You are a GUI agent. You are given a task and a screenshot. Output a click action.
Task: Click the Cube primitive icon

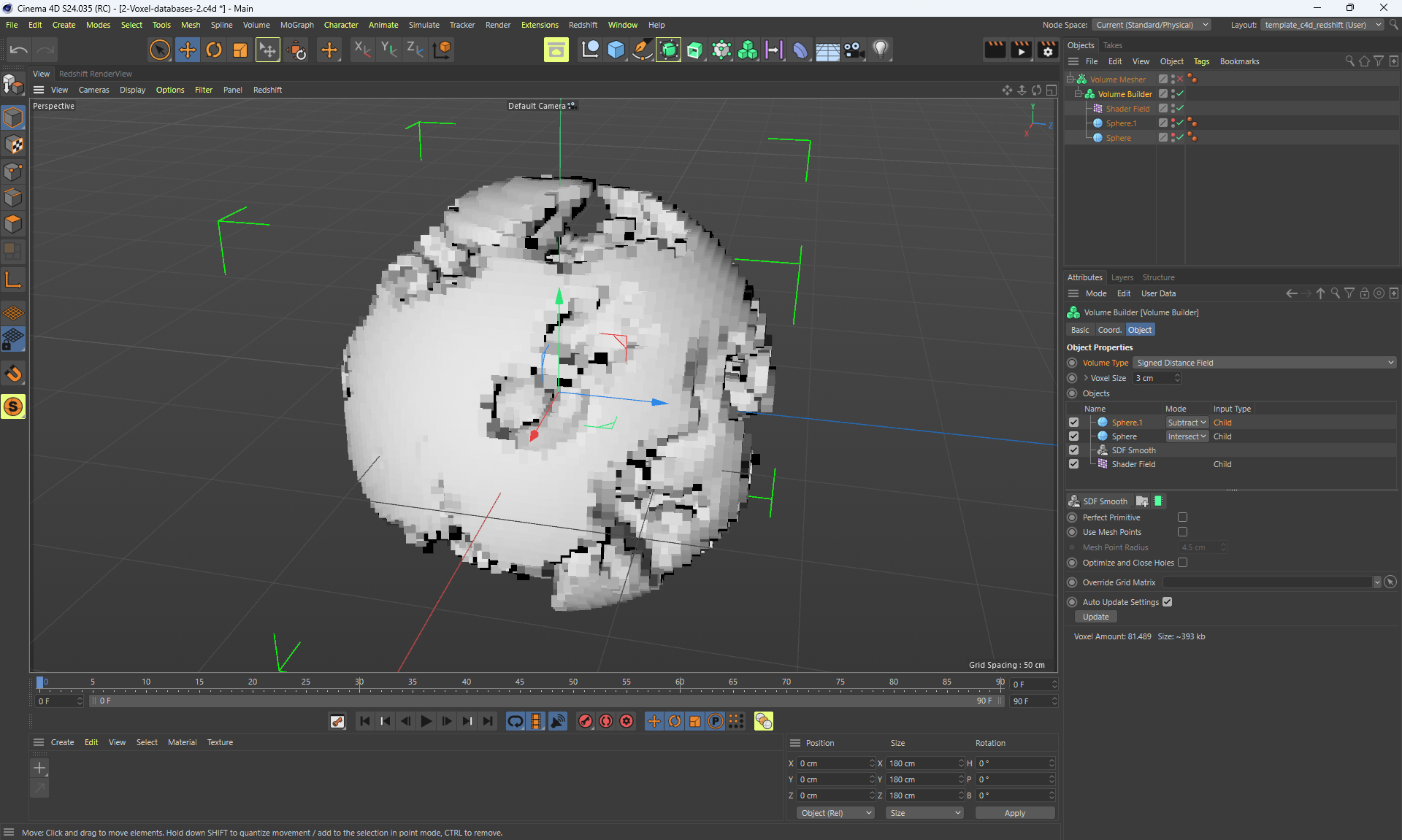(616, 50)
